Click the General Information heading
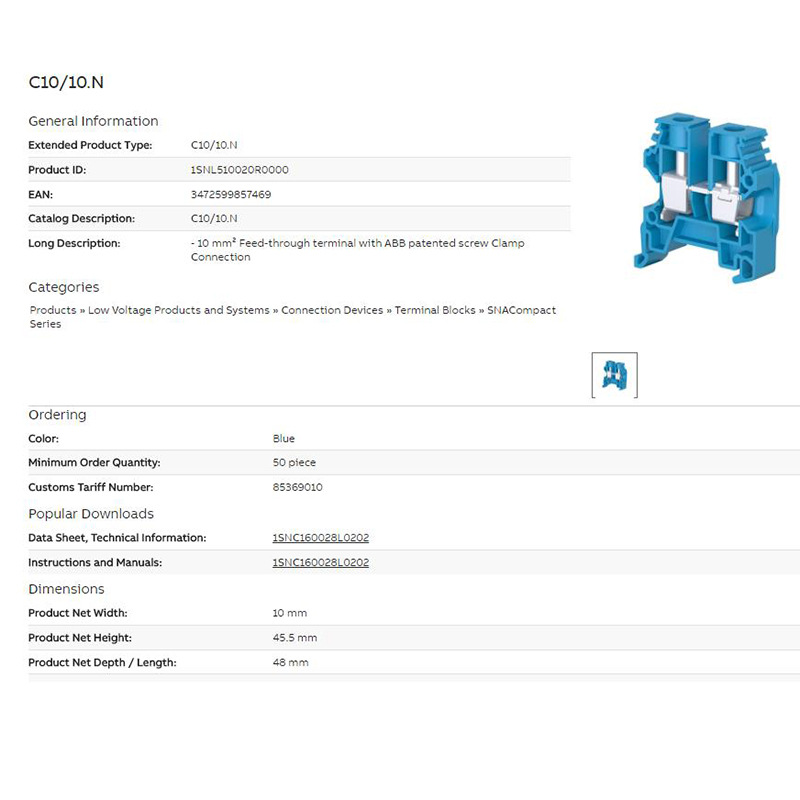The image size is (800, 800). click(x=93, y=121)
